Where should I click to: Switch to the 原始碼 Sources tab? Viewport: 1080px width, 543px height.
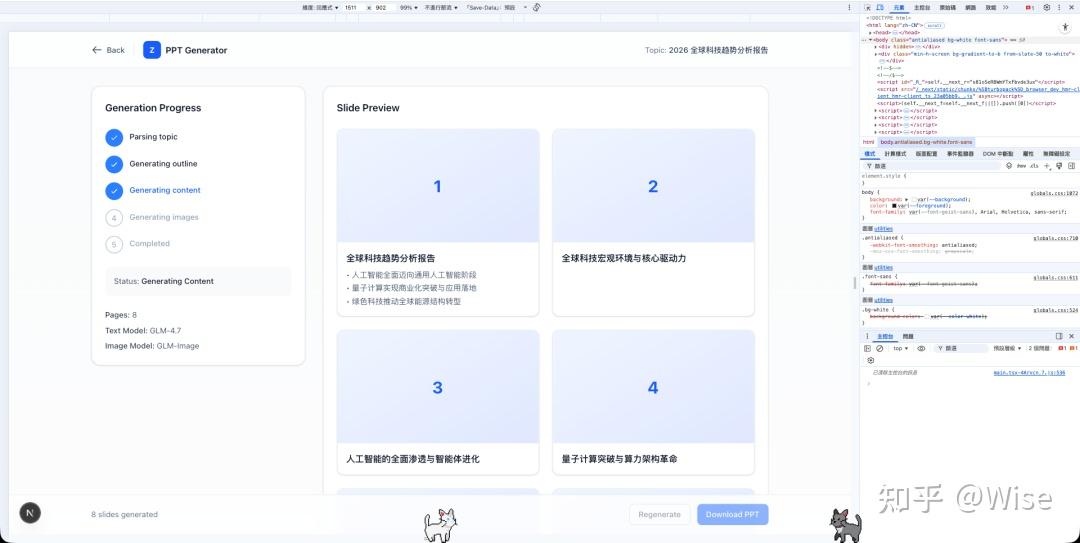click(x=947, y=7)
